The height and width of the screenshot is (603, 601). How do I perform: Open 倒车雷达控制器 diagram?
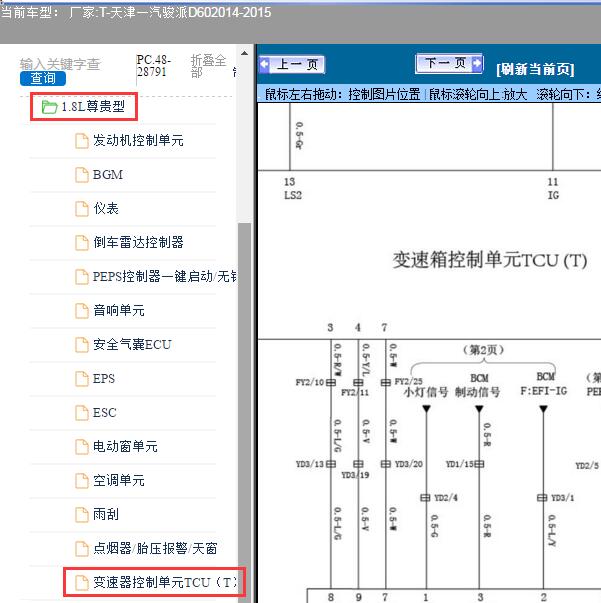pyautogui.click(x=138, y=242)
